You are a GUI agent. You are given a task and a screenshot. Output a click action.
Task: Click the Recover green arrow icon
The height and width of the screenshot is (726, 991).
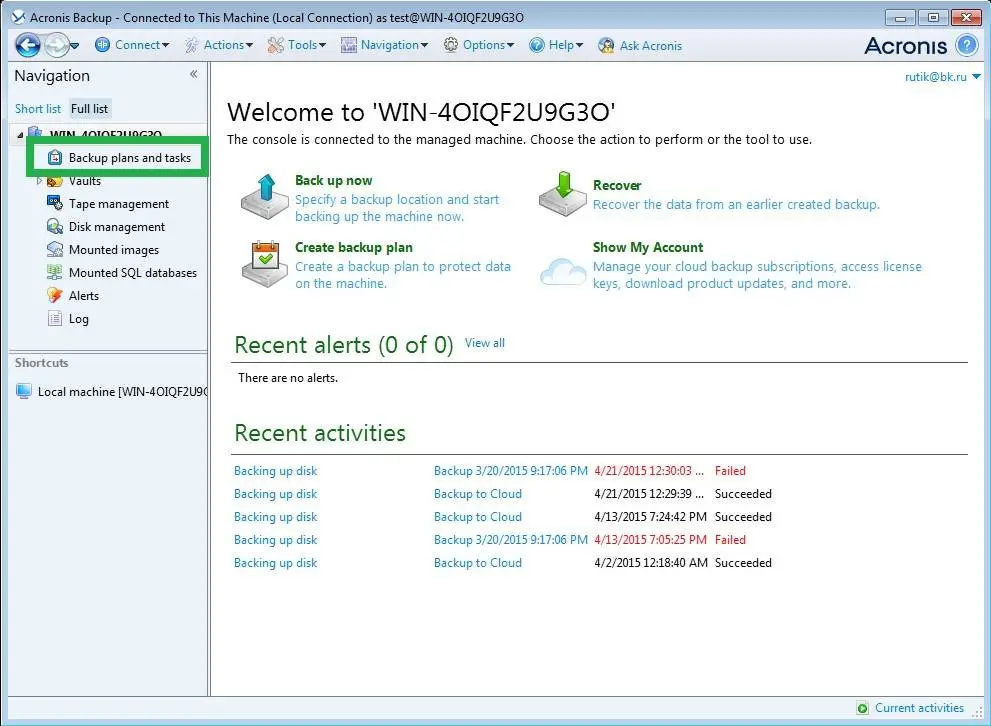point(562,194)
